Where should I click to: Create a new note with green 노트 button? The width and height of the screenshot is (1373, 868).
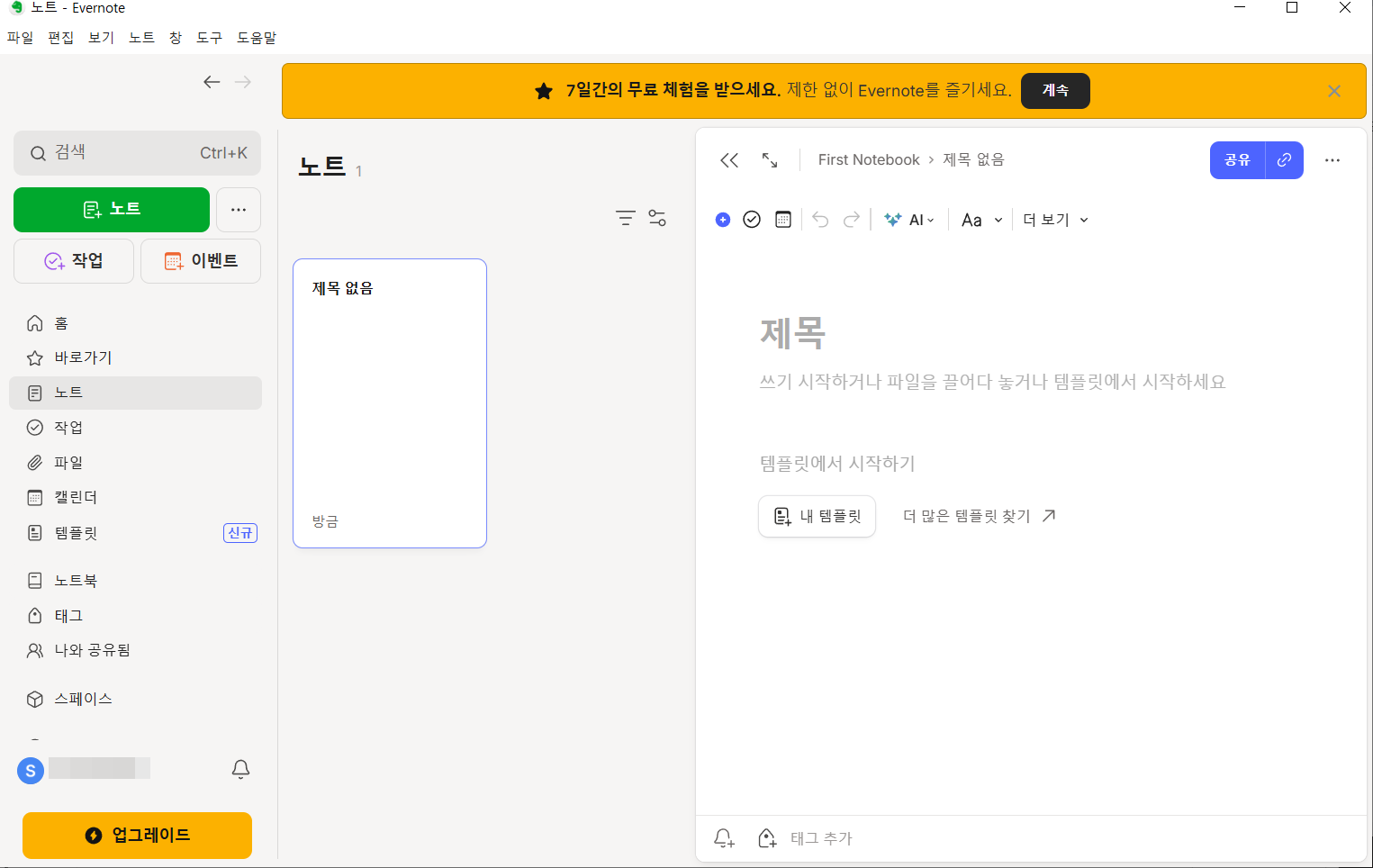[112, 210]
